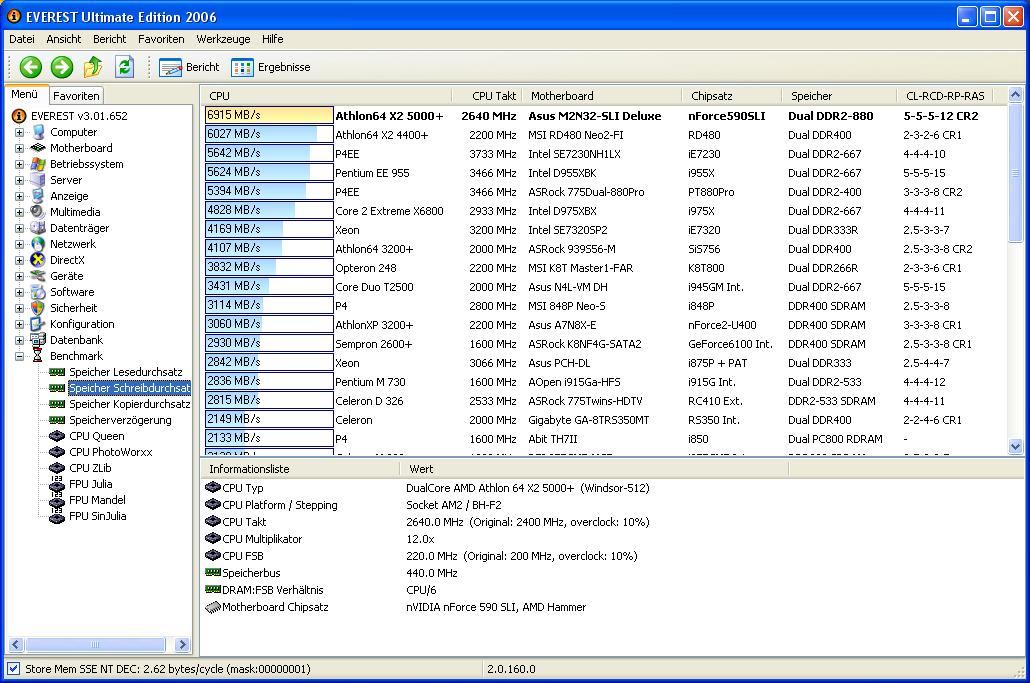This screenshot has width=1030, height=683.
Task: Expand the Computer tree node
Action: pyautogui.click(x=19, y=132)
